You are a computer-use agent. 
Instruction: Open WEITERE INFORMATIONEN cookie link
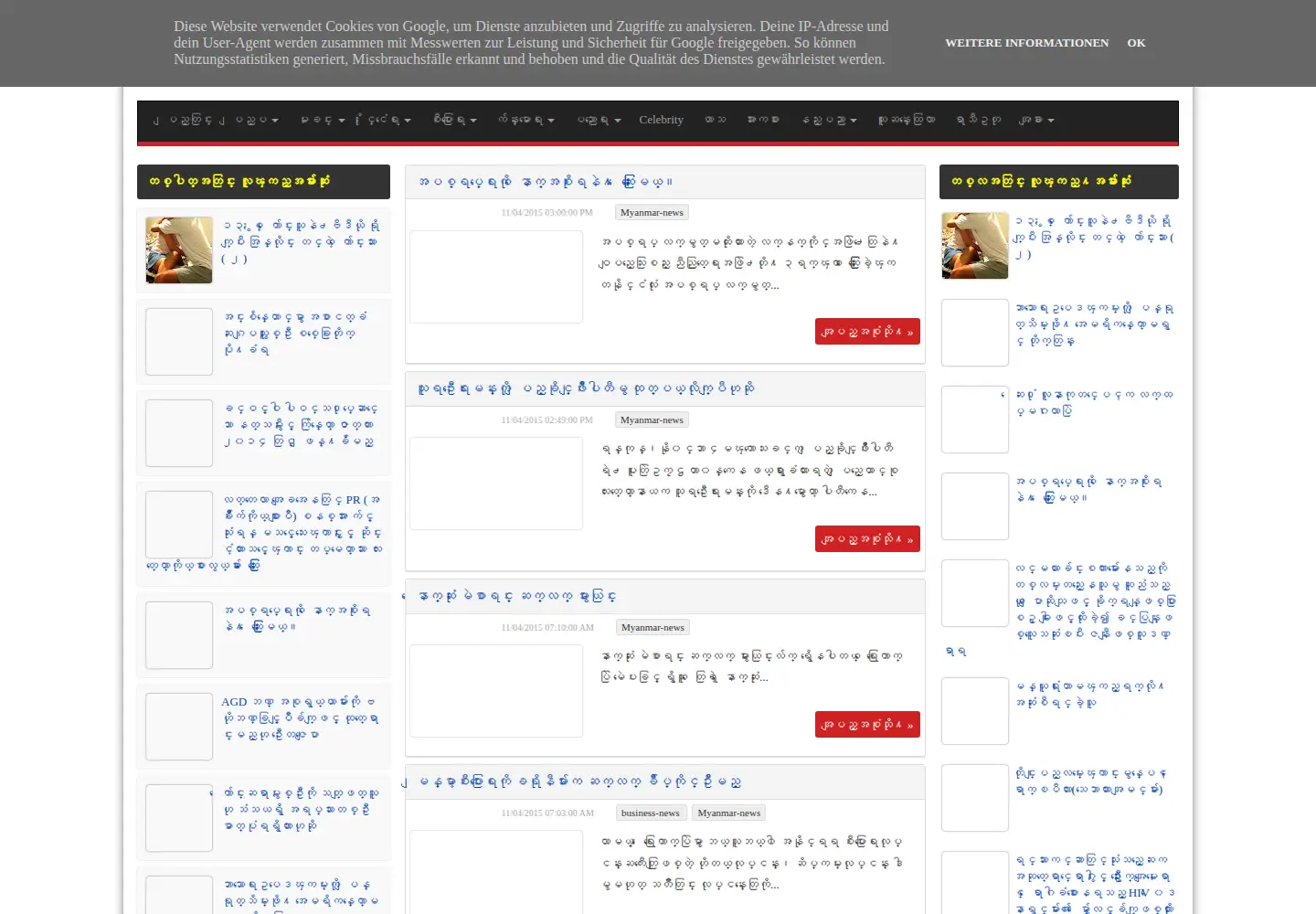tap(1026, 43)
